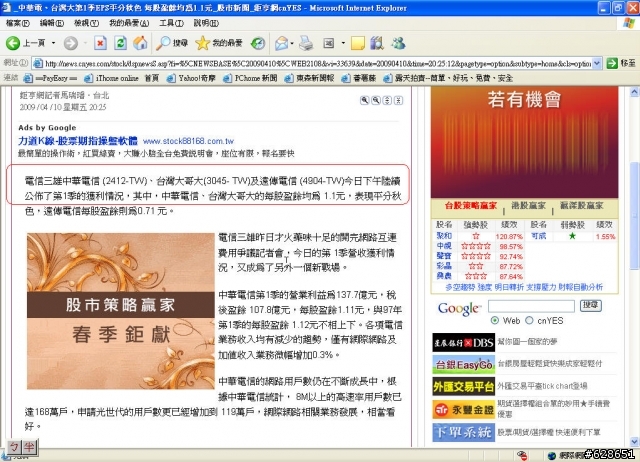Open the 檔案(F) menu
640x462 pixels.
point(18,23)
